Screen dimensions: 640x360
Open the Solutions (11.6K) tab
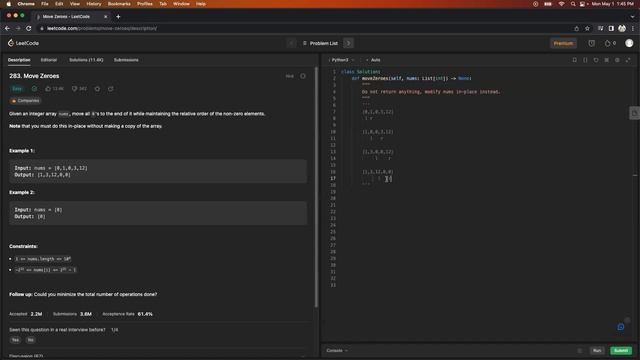point(86,60)
